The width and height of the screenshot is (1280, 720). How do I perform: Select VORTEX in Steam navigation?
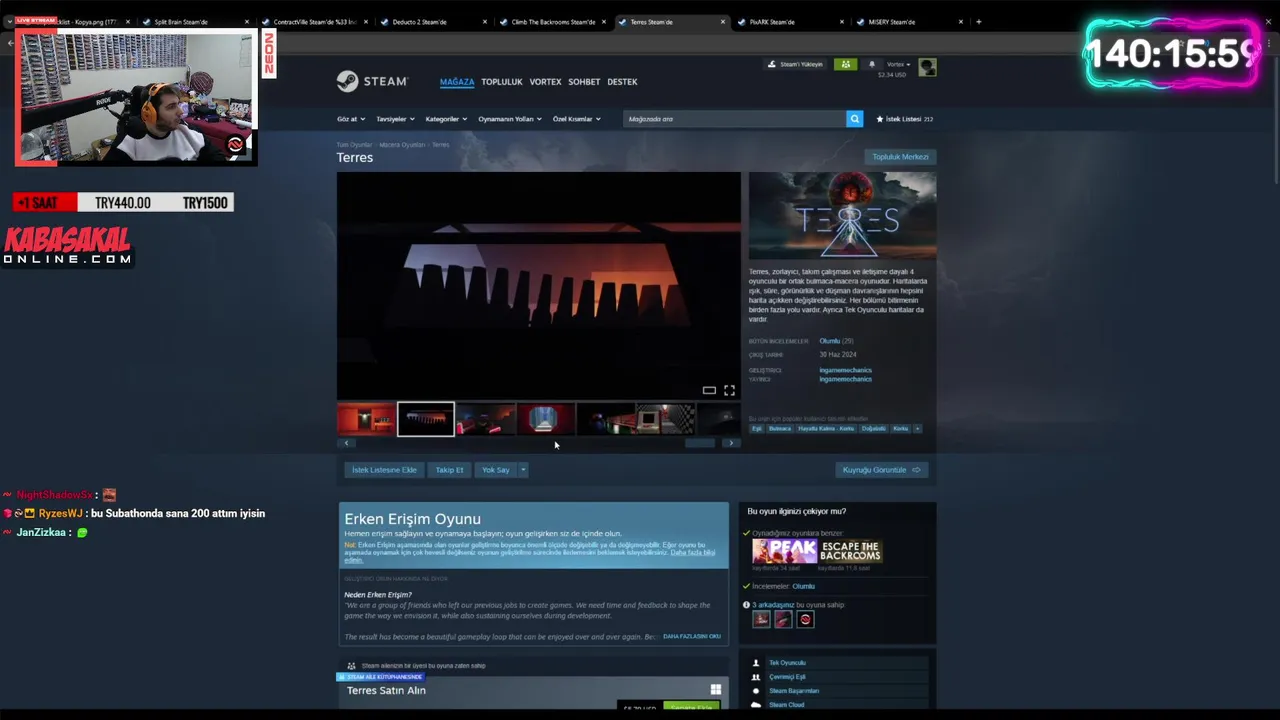pyautogui.click(x=545, y=82)
